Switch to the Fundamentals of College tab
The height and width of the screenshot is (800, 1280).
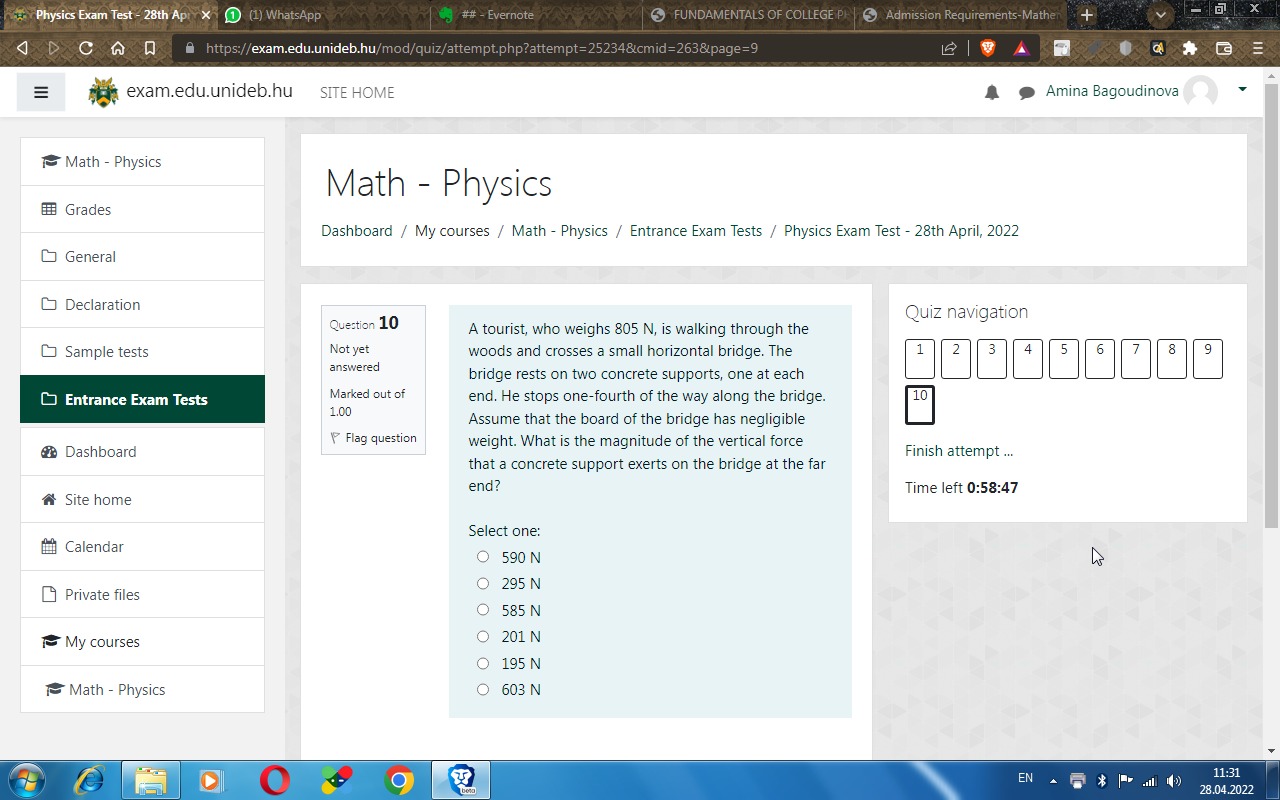749,15
